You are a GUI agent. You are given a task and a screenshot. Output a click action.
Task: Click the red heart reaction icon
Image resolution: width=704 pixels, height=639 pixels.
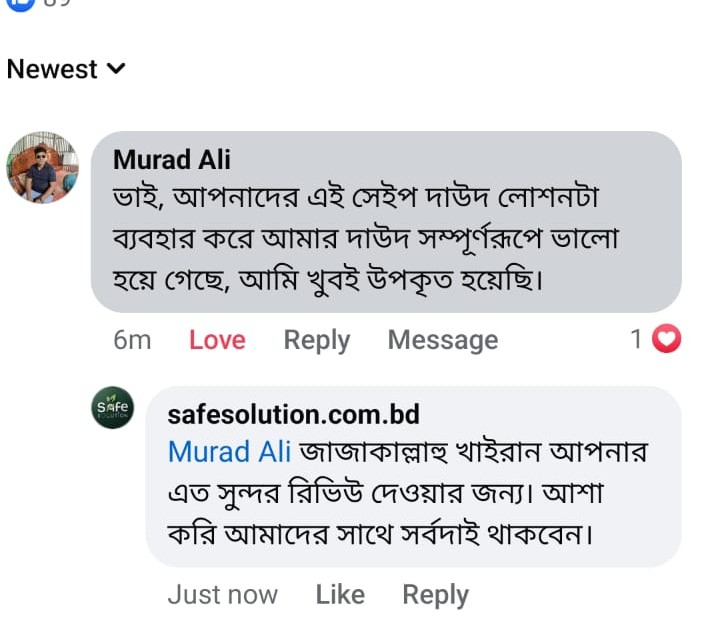pyautogui.click(x=666, y=340)
